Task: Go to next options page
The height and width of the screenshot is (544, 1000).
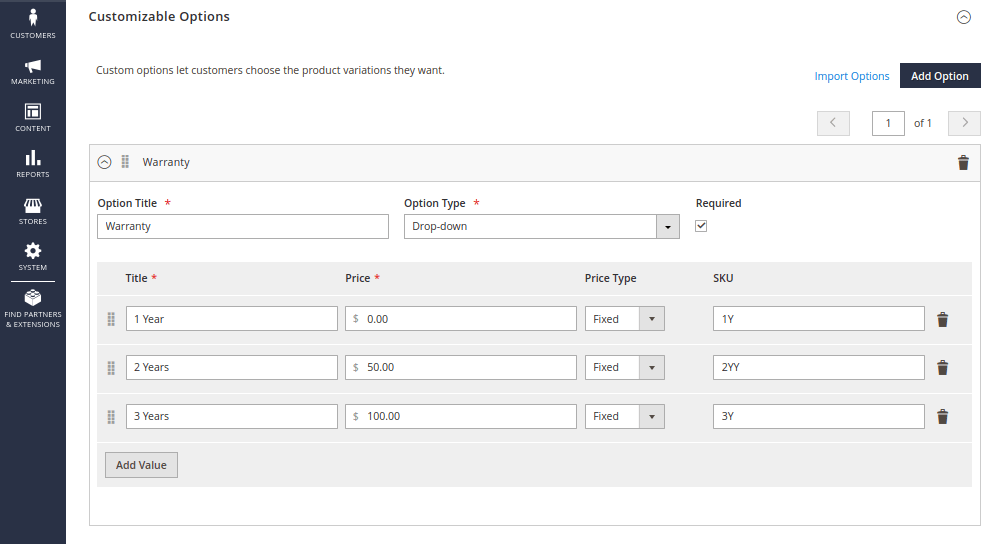Action: coord(964,123)
